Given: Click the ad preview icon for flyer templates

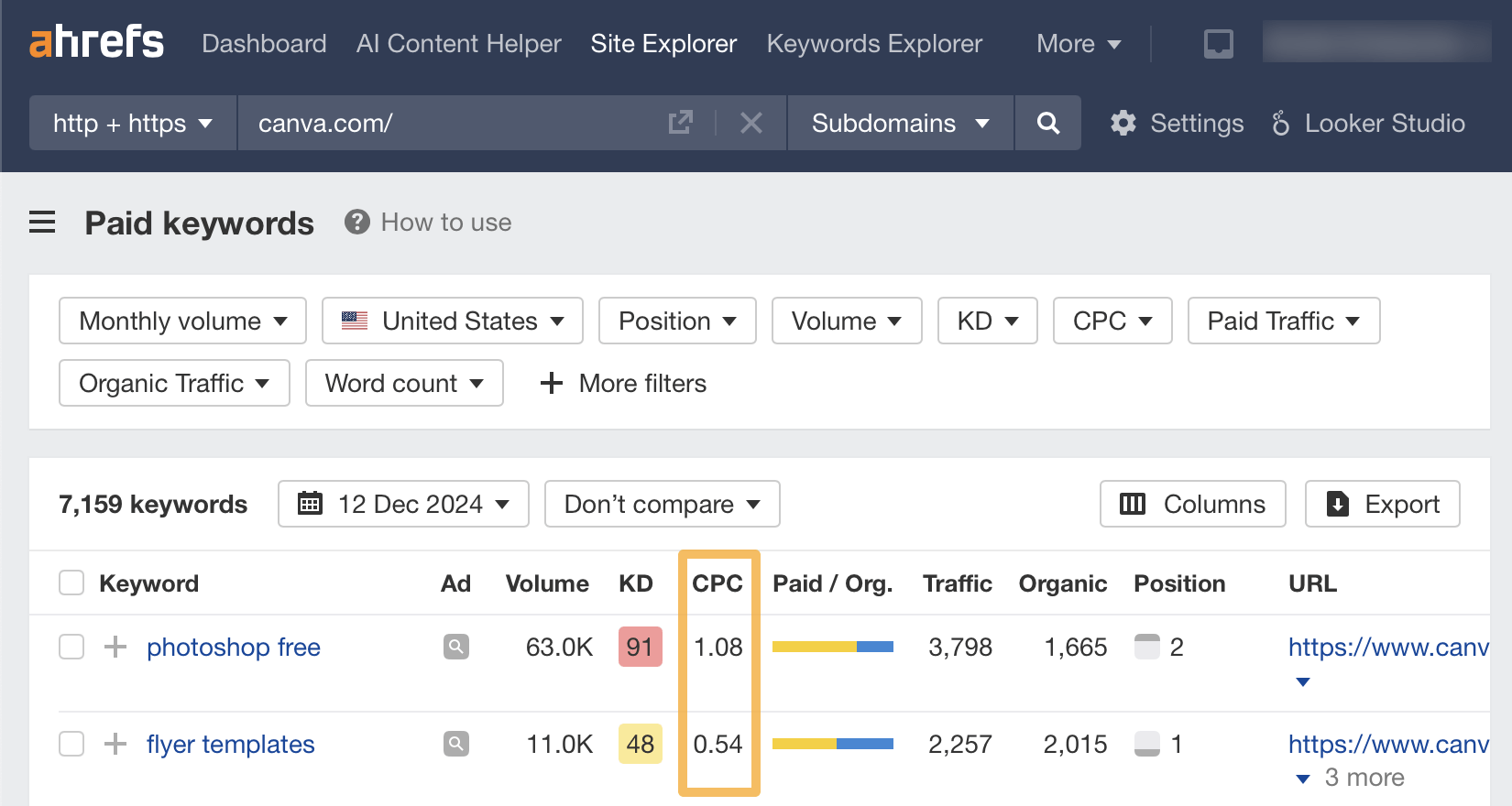Looking at the screenshot, I should (455, 744).
